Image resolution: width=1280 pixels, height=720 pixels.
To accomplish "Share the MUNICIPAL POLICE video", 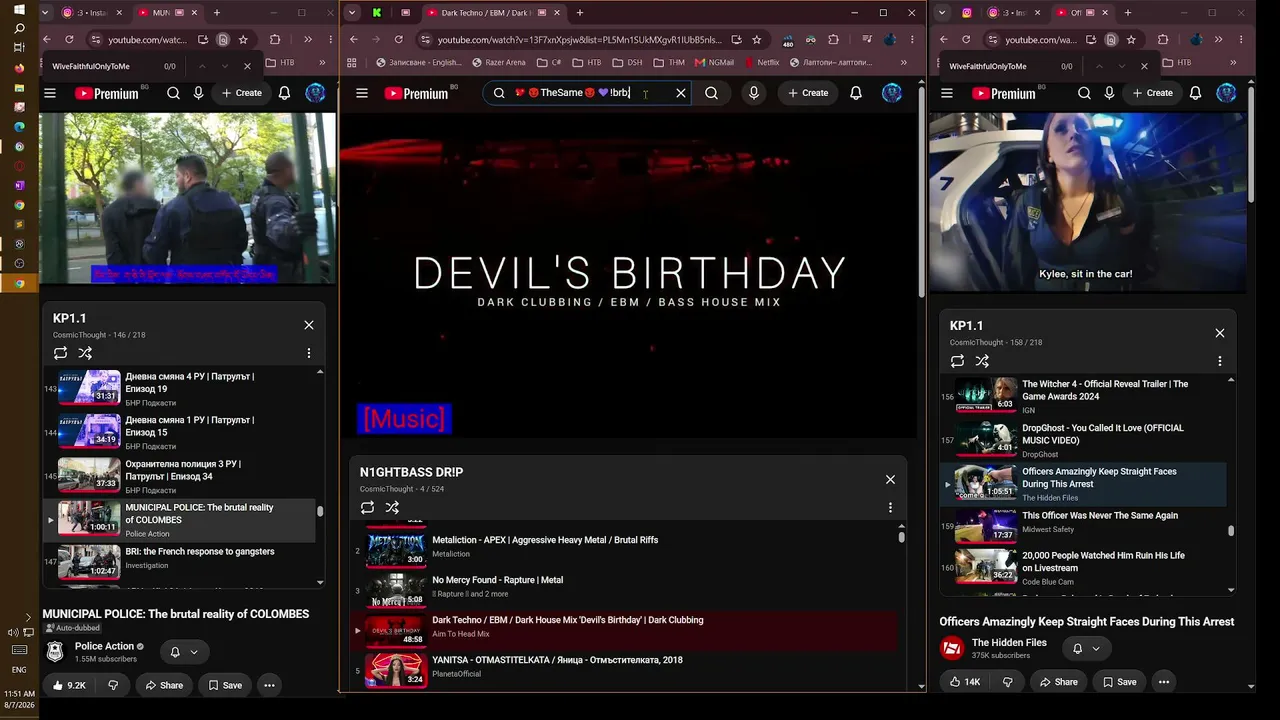I will pyautogui.click(x=164, y=685).
